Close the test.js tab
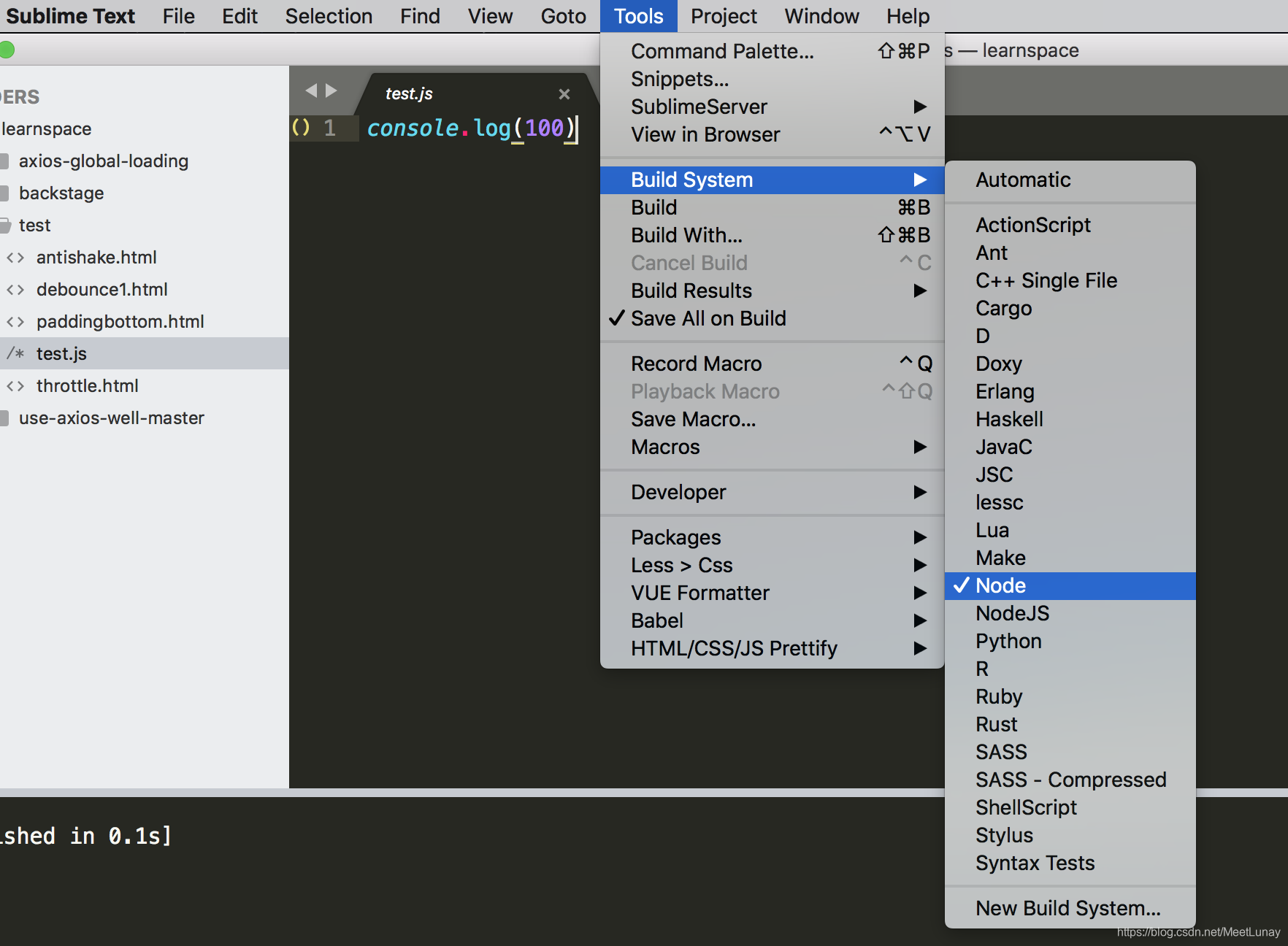Viewport: 1288px width, 946px height. click(564, 94)
